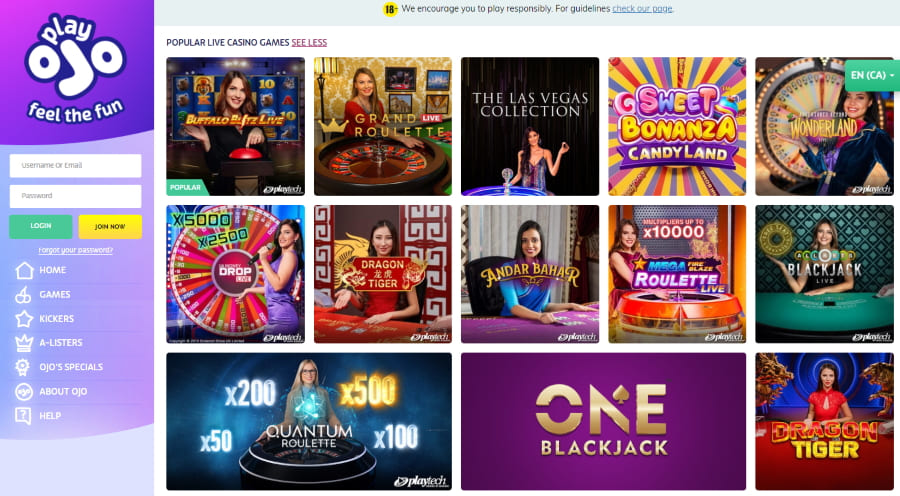Click the yellow JOIN NOW button
900x496 pixels.
110,226
